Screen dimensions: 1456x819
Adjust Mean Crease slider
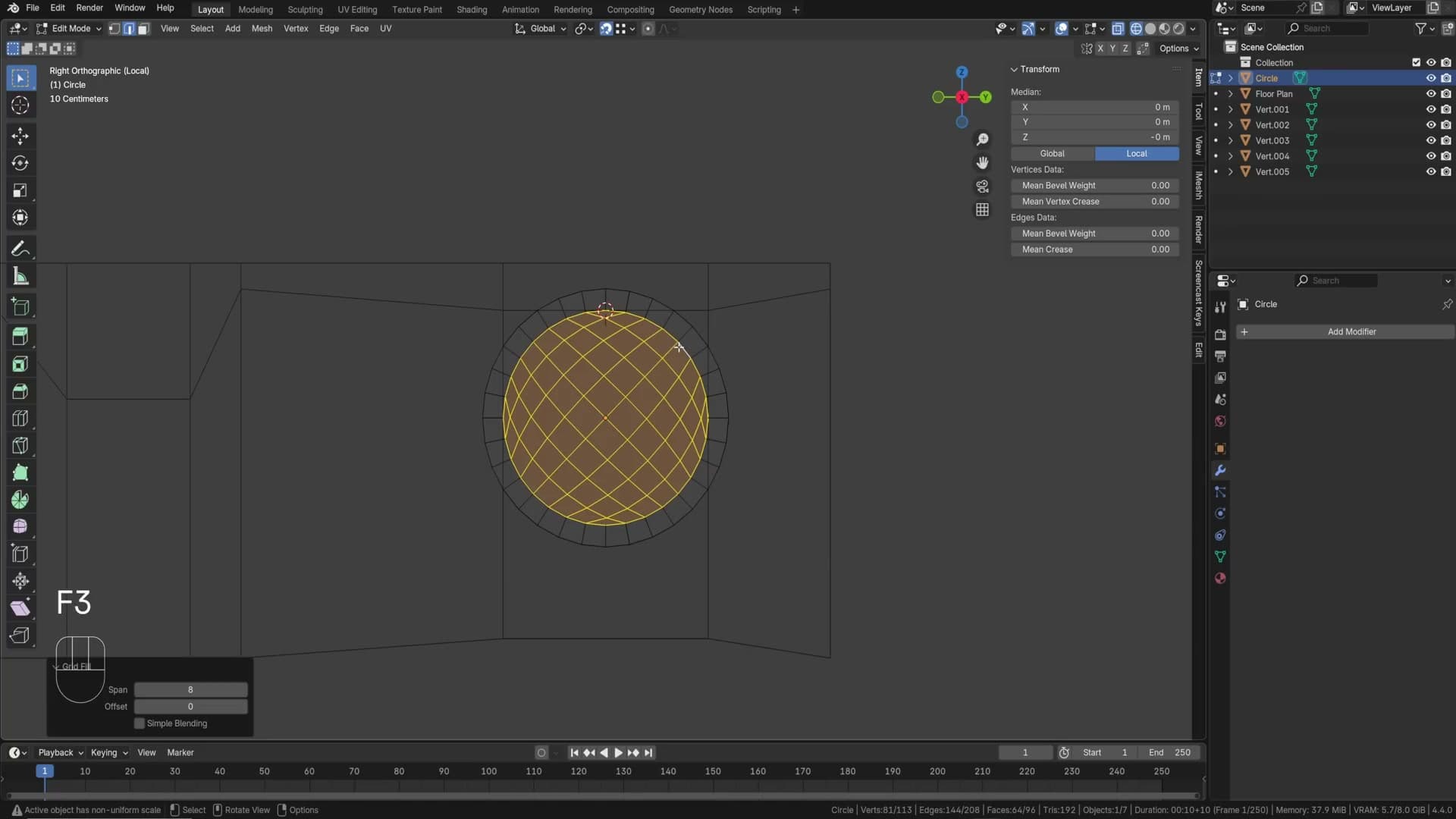(x=1095, y=249)
